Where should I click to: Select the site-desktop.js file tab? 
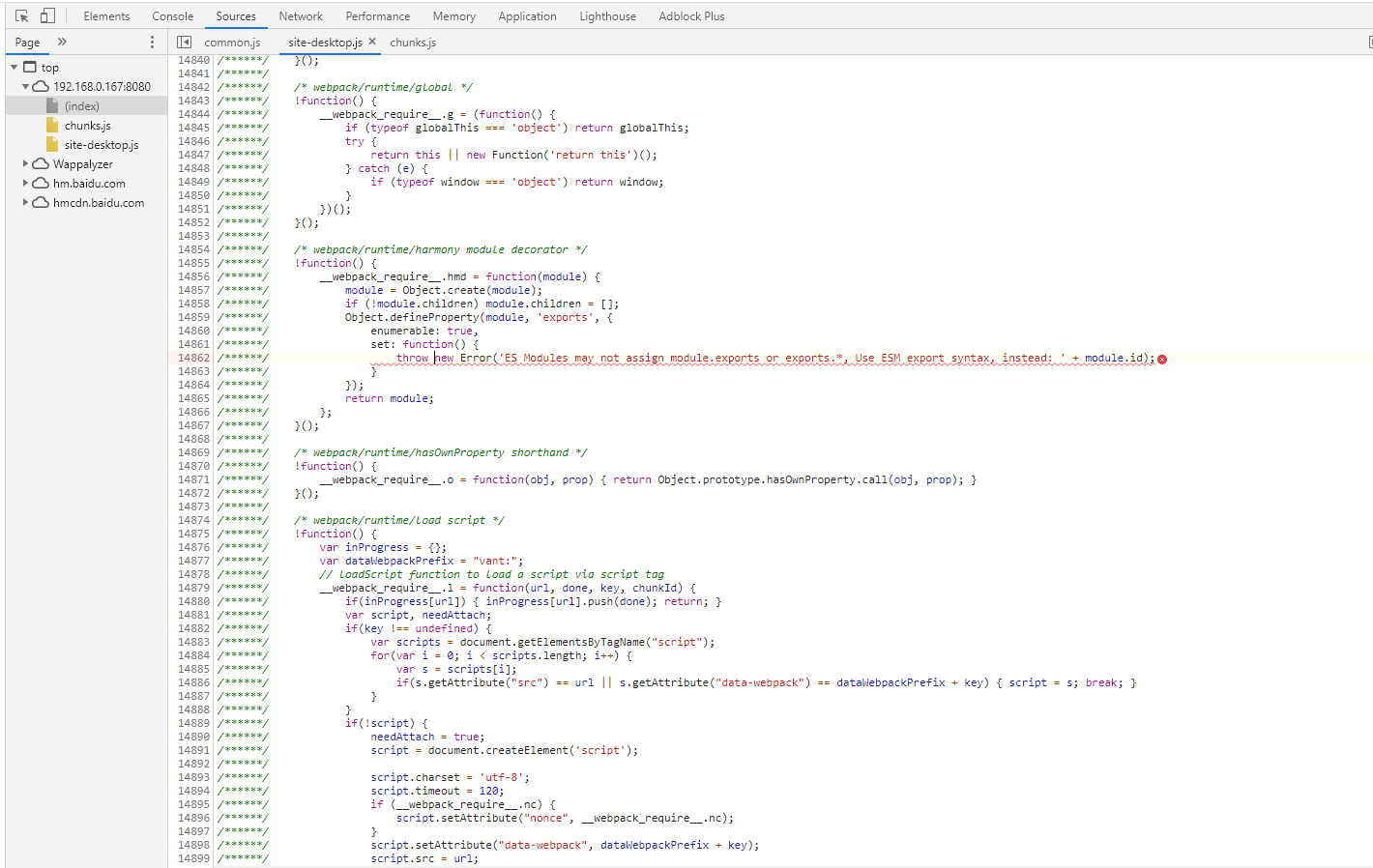[325, 43]
